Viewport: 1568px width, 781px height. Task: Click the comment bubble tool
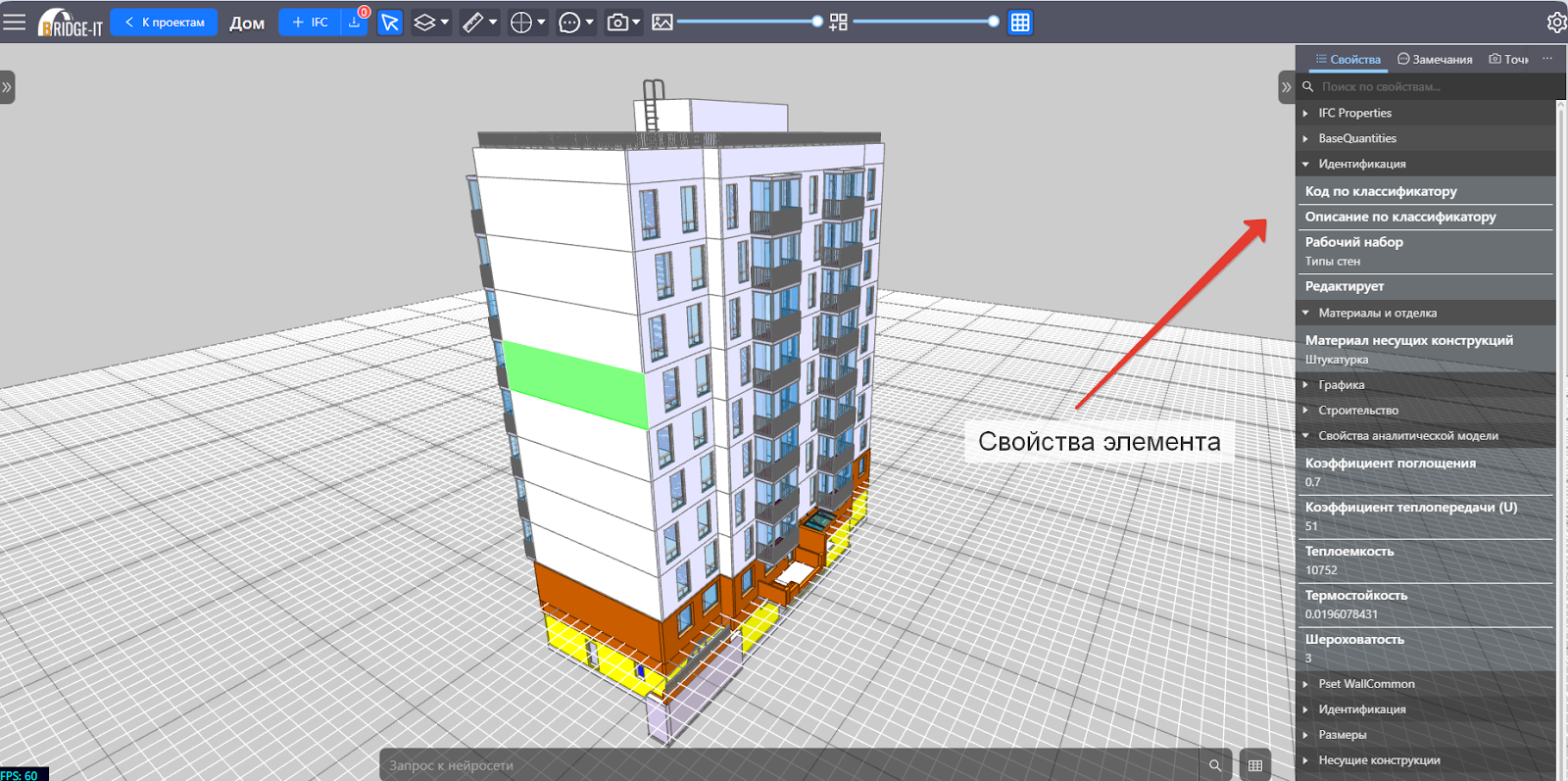pyautogui.click(x=569, y=22)
